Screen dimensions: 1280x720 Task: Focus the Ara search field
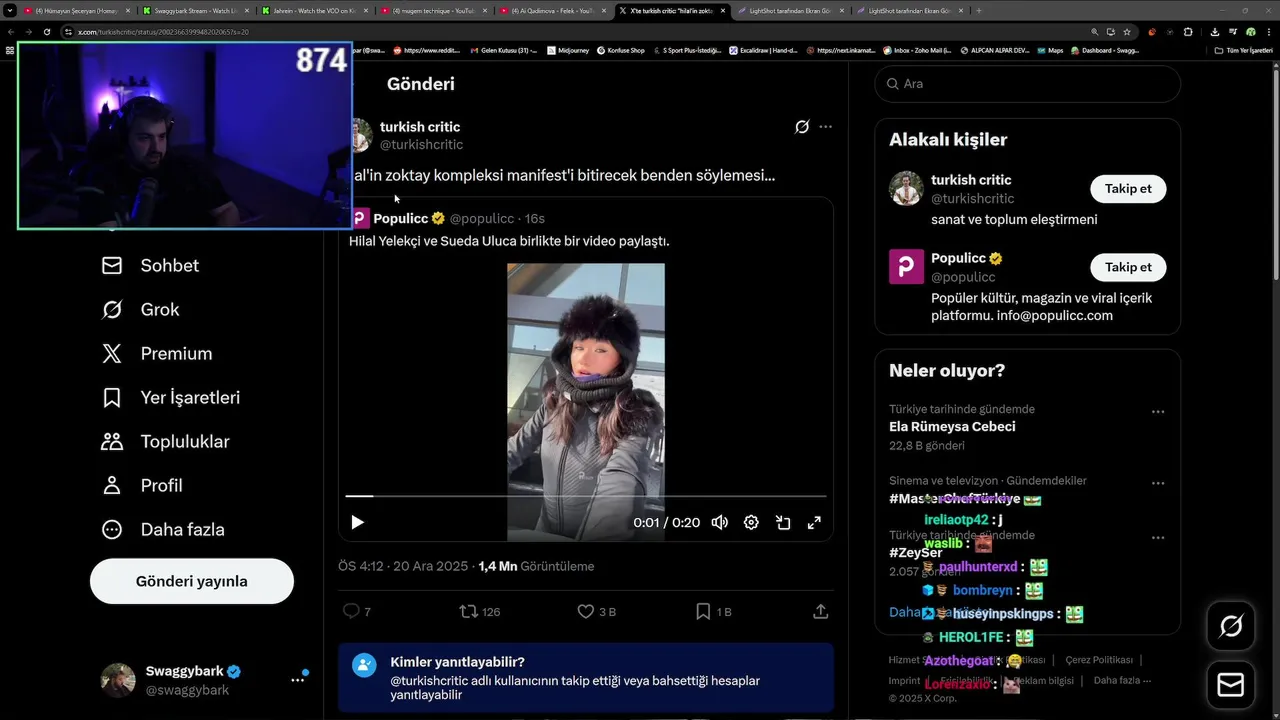pos(1027,84)
